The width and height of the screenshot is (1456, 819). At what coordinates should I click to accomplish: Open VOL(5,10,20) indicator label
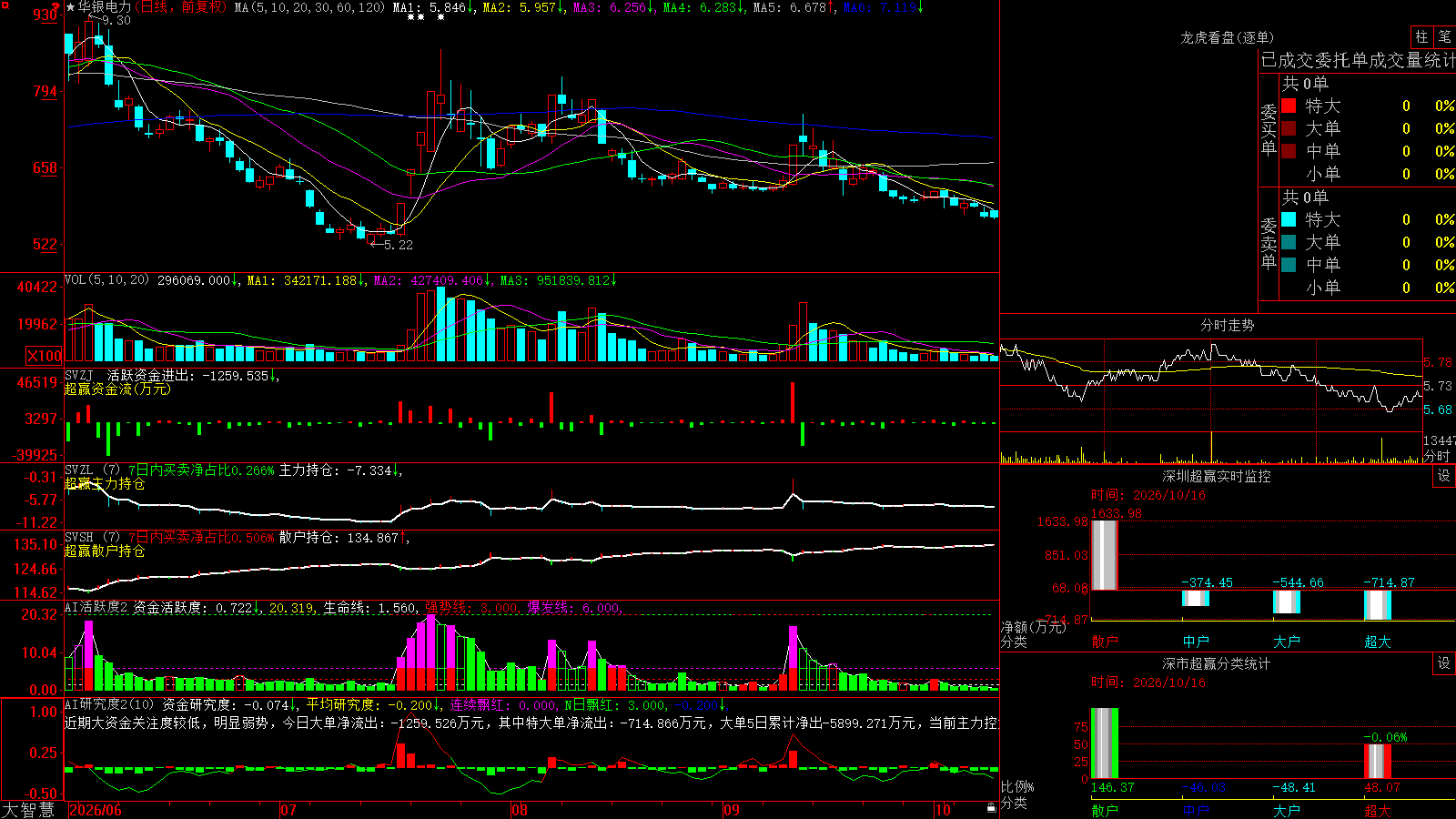point(106,280)
